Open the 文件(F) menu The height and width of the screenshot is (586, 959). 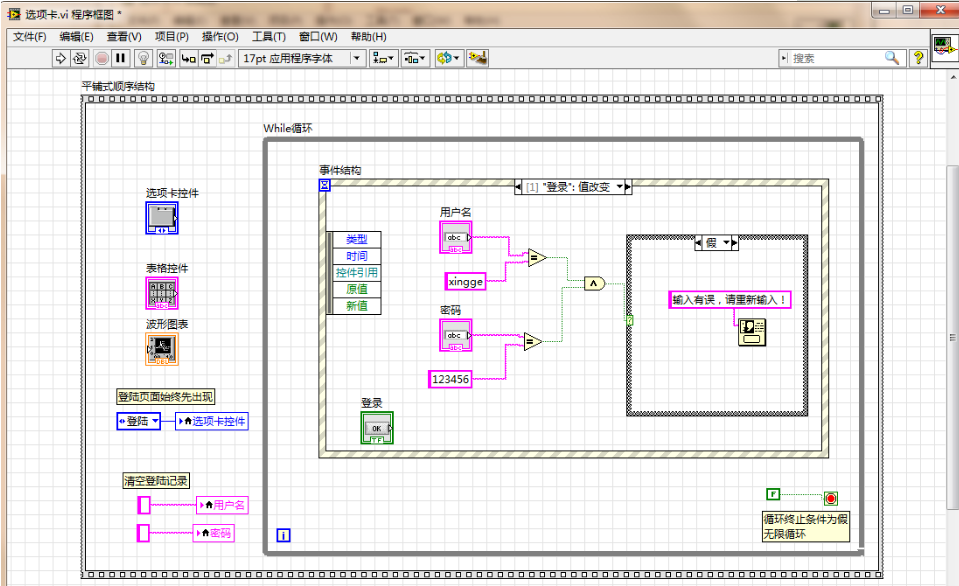coord(30,37)
